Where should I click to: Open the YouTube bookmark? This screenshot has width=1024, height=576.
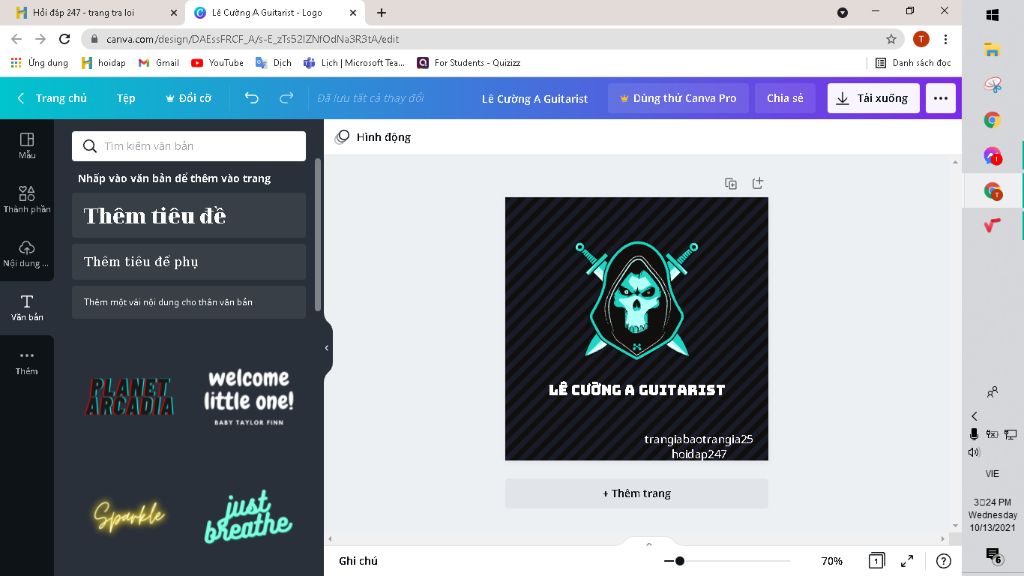tap(217, 63)
